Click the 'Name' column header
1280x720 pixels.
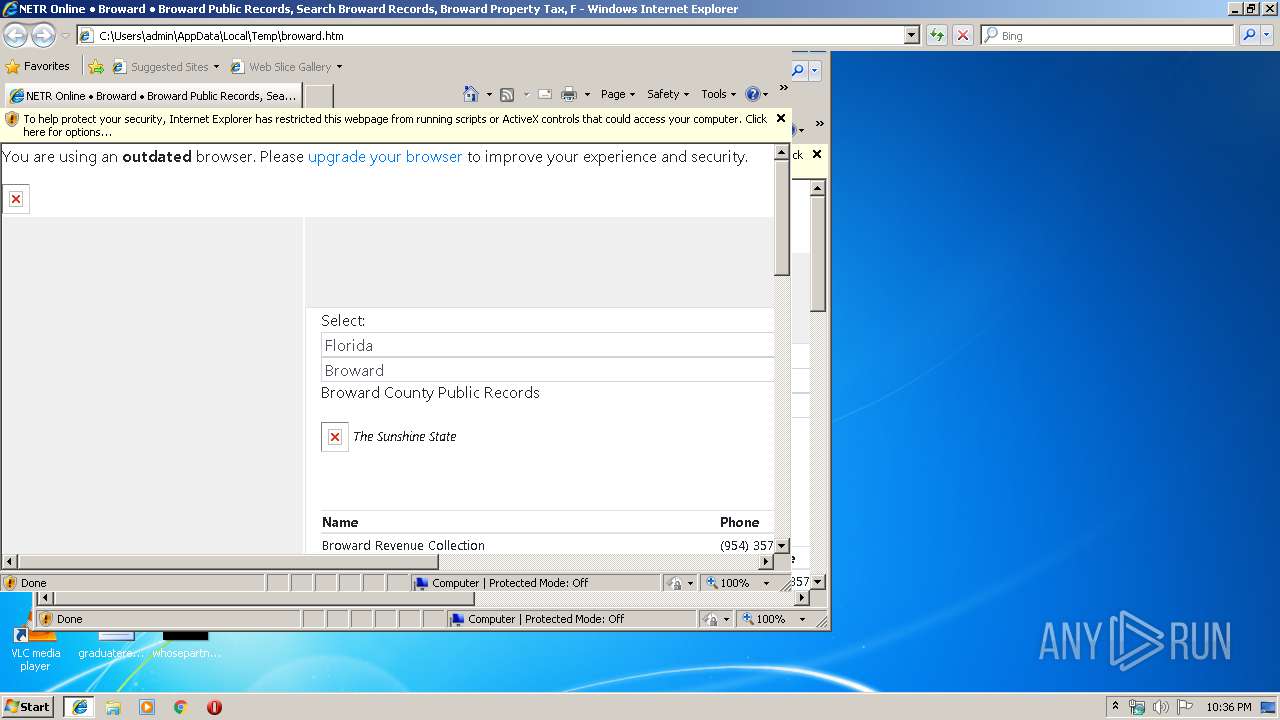pos(340,522)
